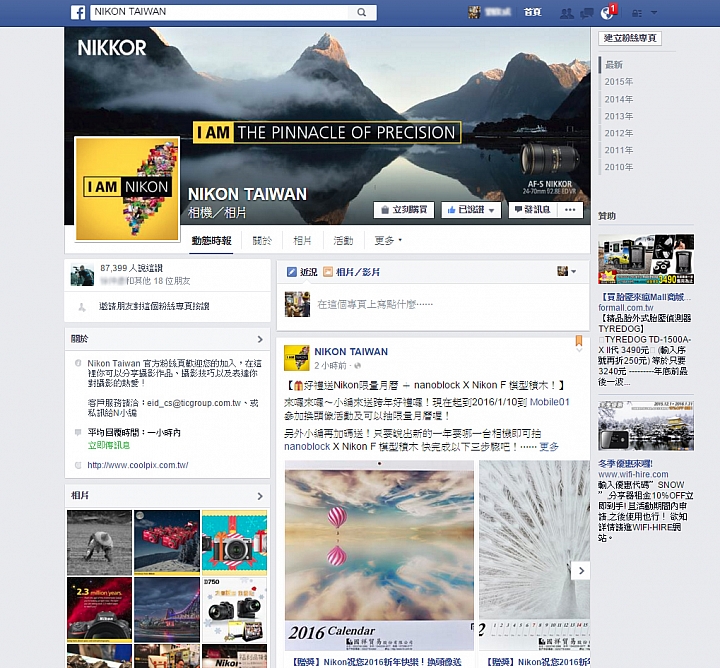This screenshot has height=668, width=720.
Task: Open the messages icon in top bar
Action: coord(587,13)
